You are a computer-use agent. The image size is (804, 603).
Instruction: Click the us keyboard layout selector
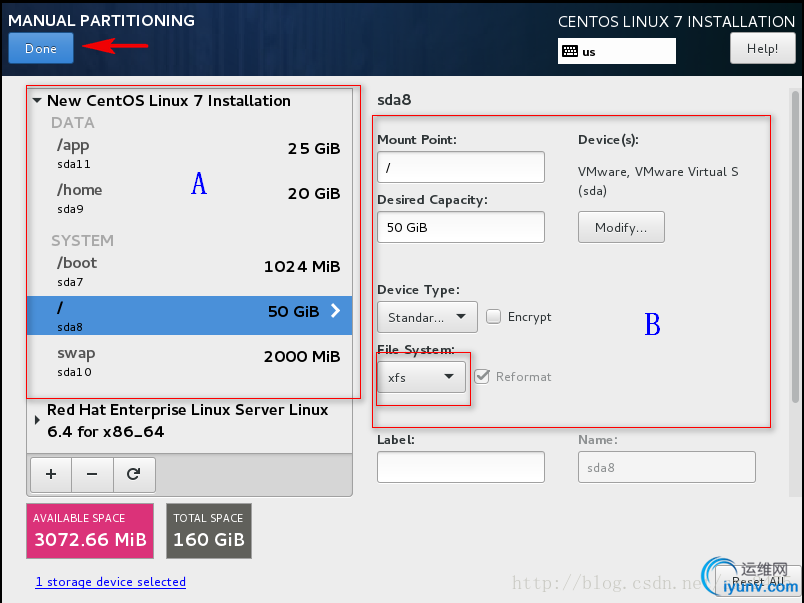pyautogui.click(x=617, y=51)
